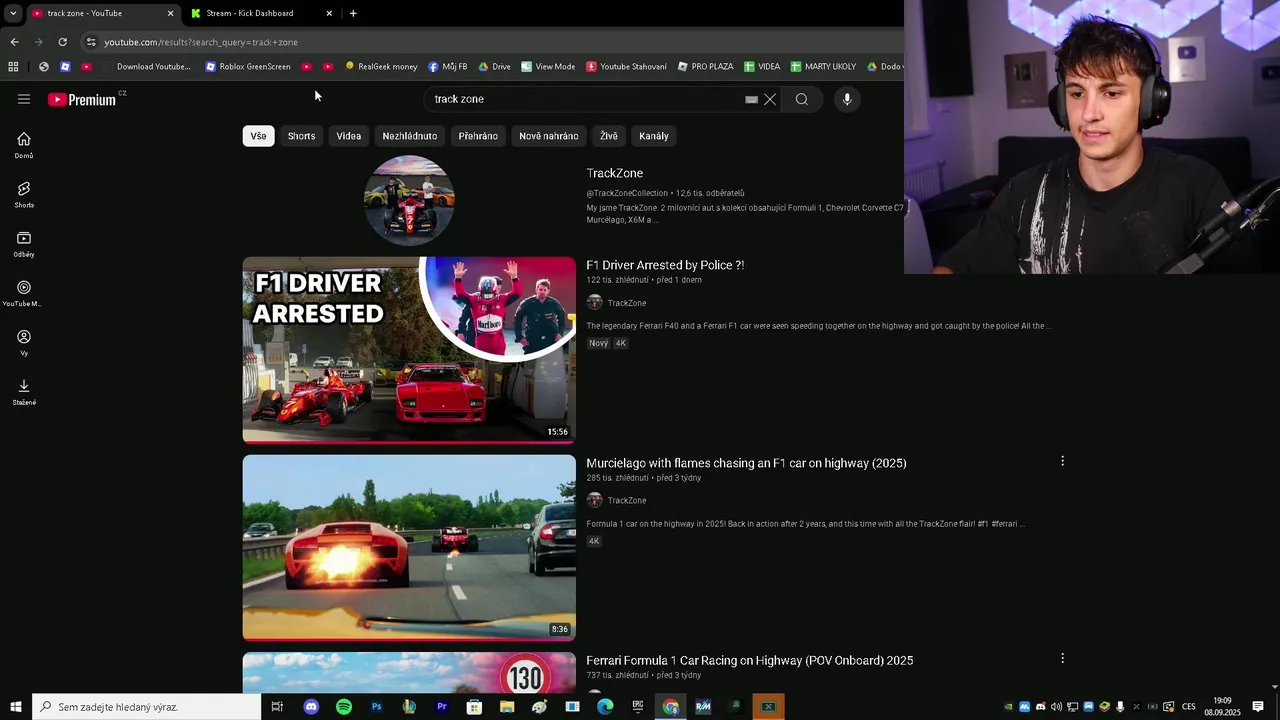Viewport: 1280px width, 720px height.
Task: Filter results by Nově nahráno chip
Action: [549, 136]
